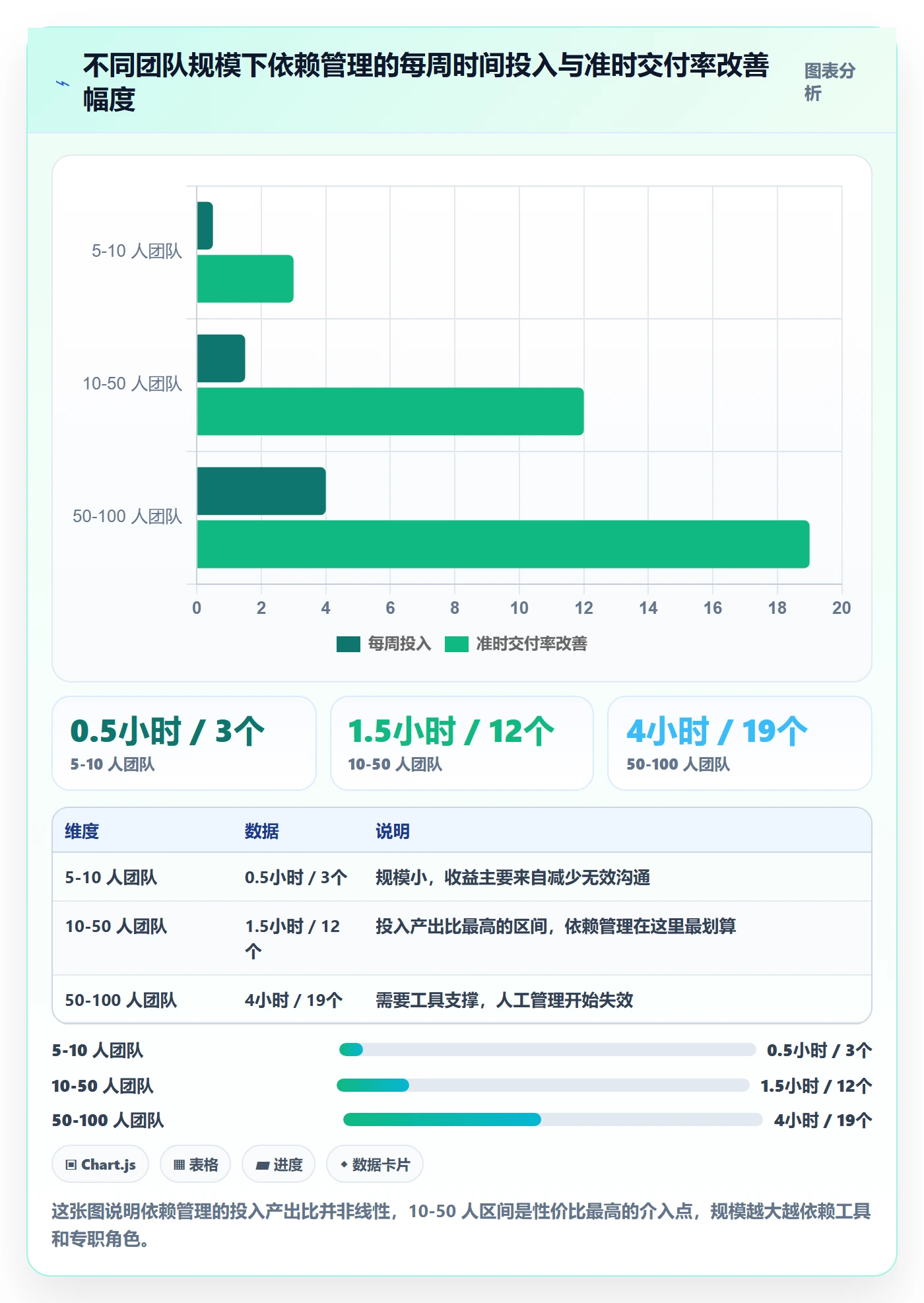Click the Chart.js tag chip
This screenshot has width=924, height=1303.
pyautogui.click(x=100, y=1164)
